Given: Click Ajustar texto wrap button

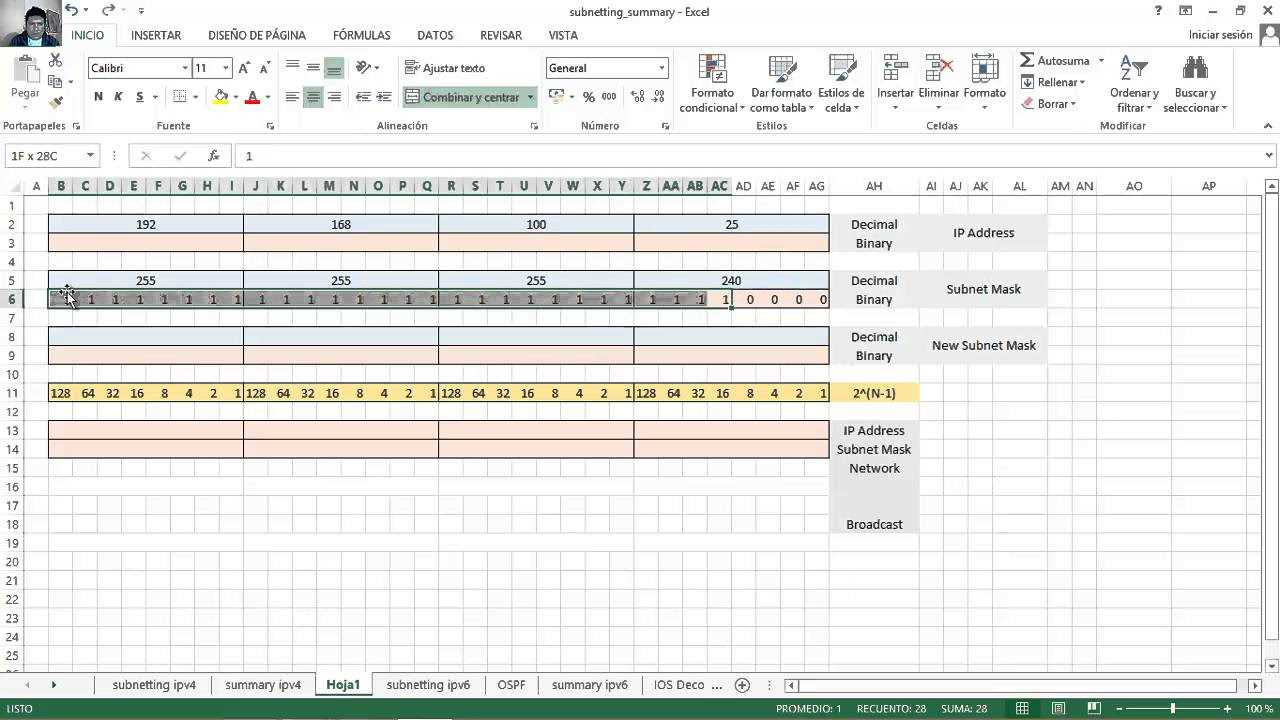Looking at the screenshot, I should coord(445,68).
